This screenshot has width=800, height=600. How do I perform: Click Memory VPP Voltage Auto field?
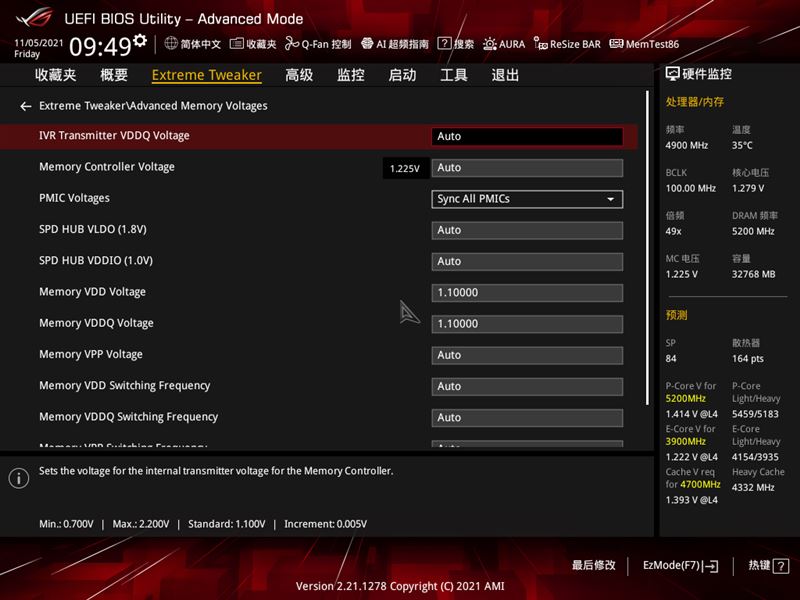click(x=527, y=355)
